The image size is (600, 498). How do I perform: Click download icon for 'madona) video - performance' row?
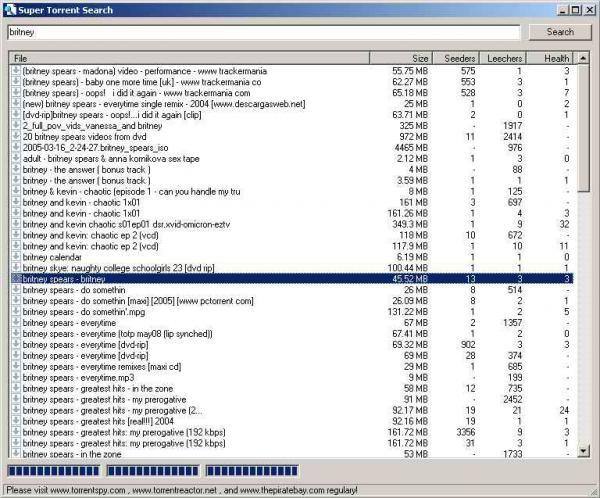point(16,70)
